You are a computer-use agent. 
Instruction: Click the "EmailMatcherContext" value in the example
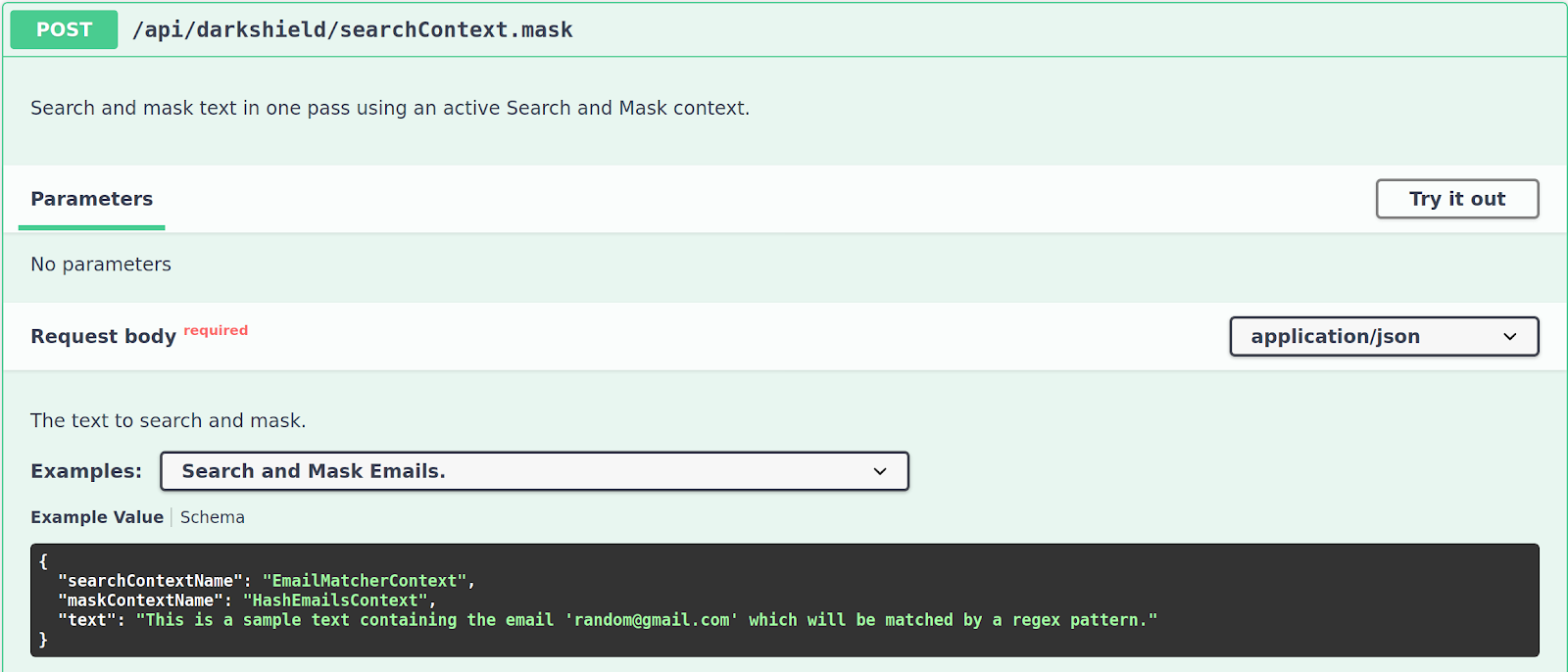[x=365, y=581]
